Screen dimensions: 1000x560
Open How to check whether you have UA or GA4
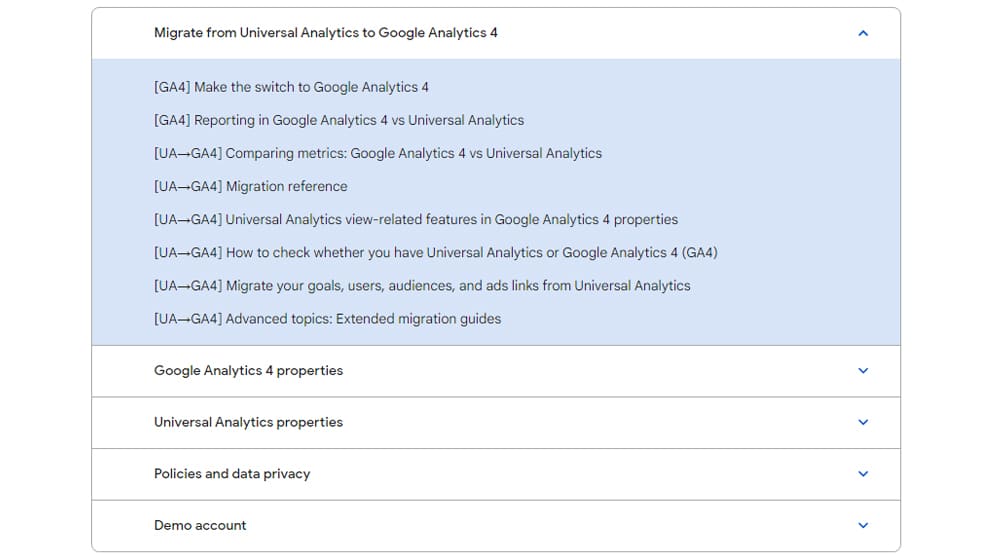436,253
